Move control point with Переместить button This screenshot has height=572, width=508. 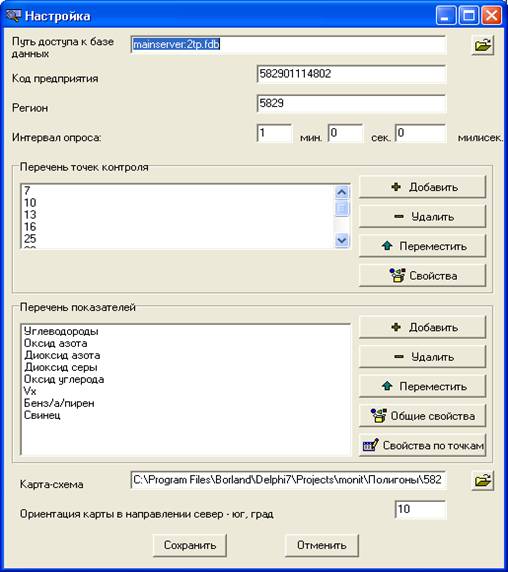point(422,246)
